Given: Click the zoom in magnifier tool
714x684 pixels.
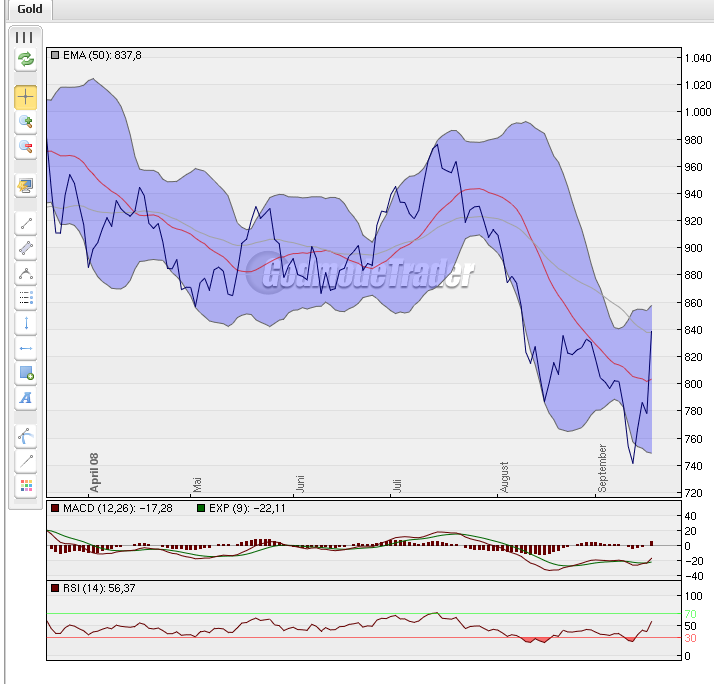Looking at the screenshot, I should pyautogui.click(x=25, y=122).
